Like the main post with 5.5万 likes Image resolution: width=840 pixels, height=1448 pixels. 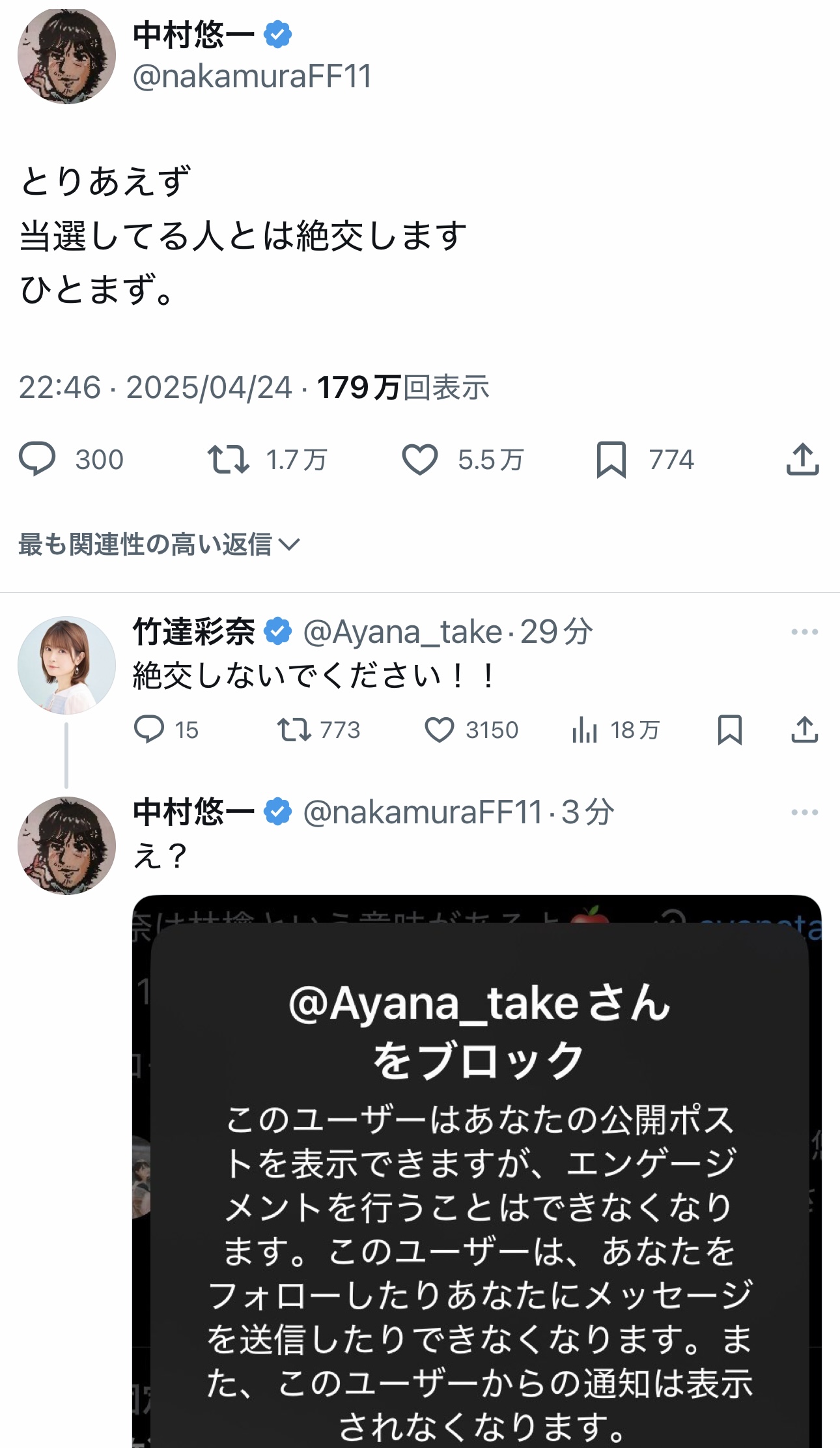420,459
